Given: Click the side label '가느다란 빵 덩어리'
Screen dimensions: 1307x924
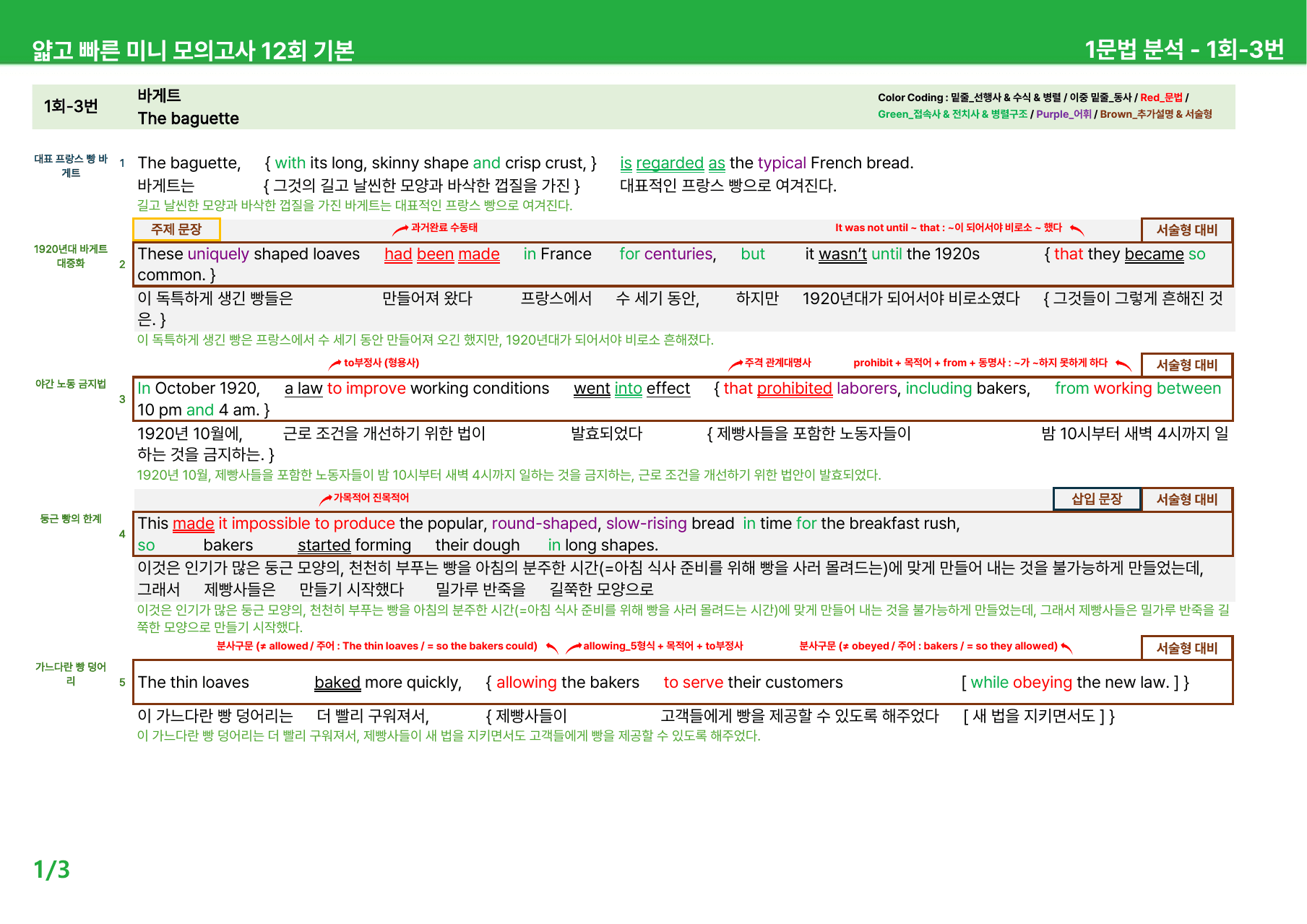Looking at the screenshot, I should point(71,673).
